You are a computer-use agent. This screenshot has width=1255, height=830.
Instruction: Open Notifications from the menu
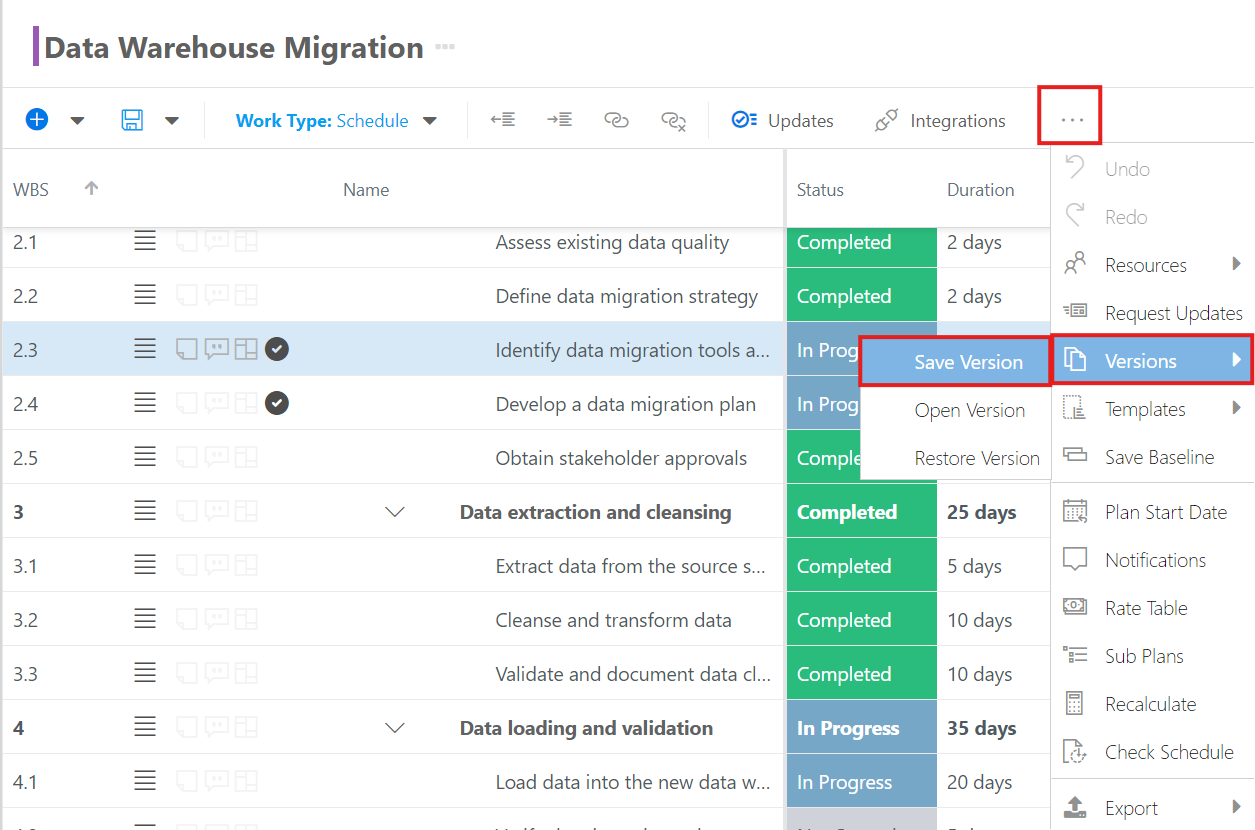coord(1152,560)
